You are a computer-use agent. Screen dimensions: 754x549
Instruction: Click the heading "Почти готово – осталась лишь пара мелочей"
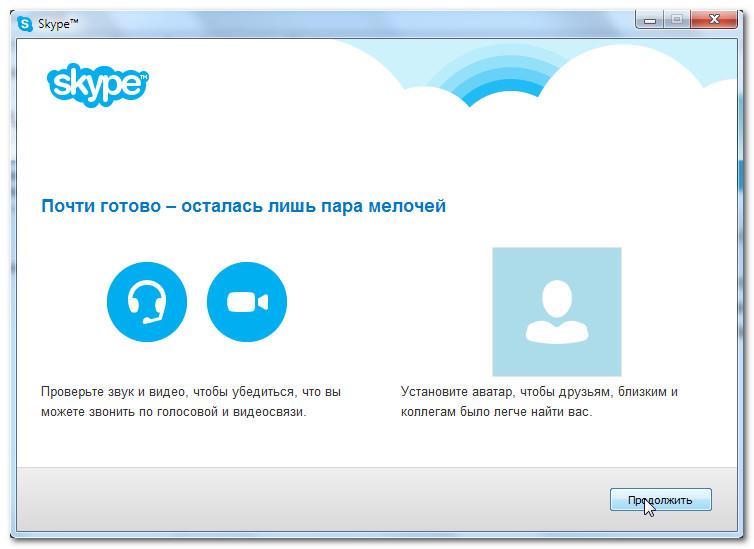click(x=243, y=206)
